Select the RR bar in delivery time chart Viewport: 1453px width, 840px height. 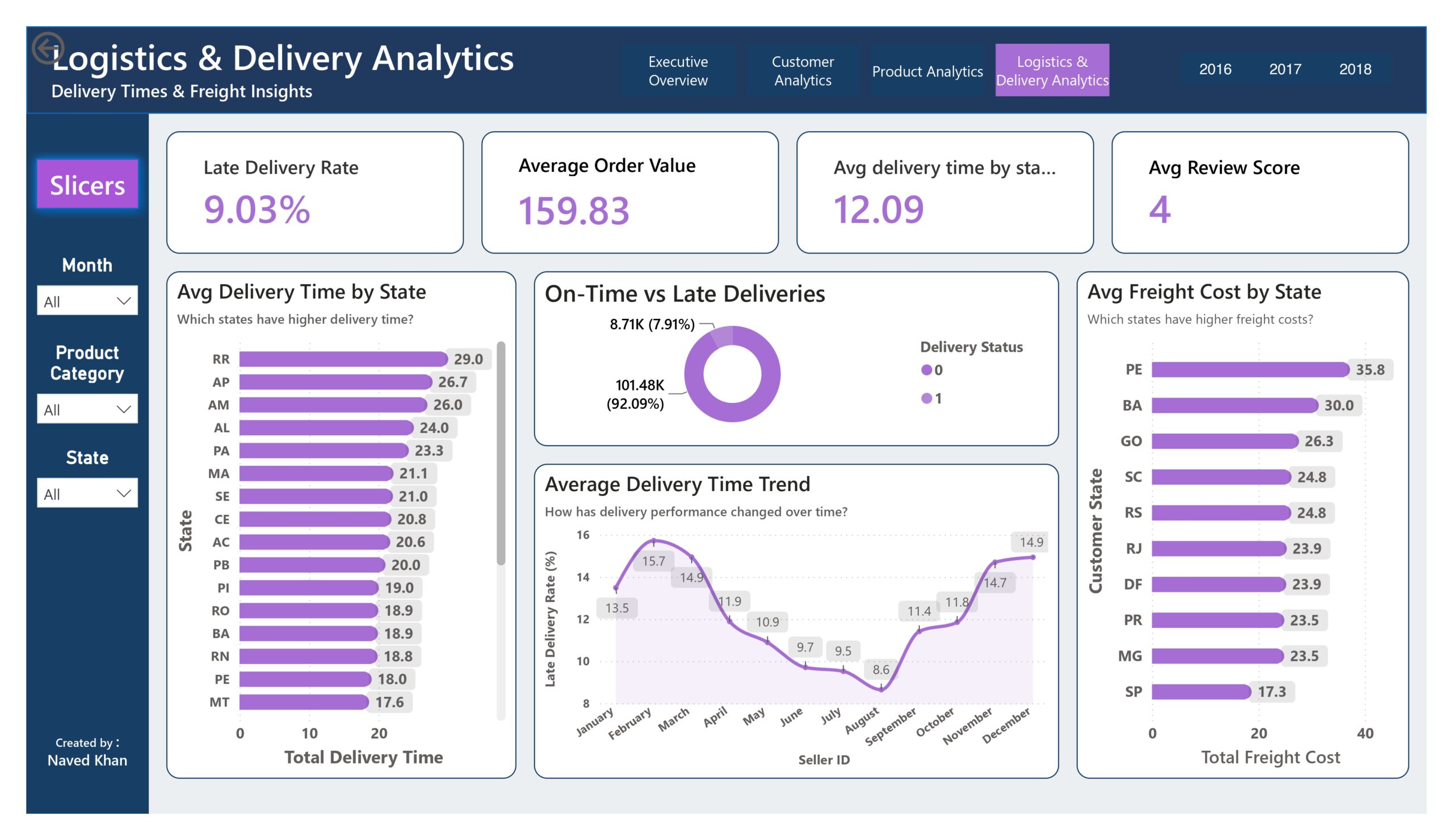[343, 359]
